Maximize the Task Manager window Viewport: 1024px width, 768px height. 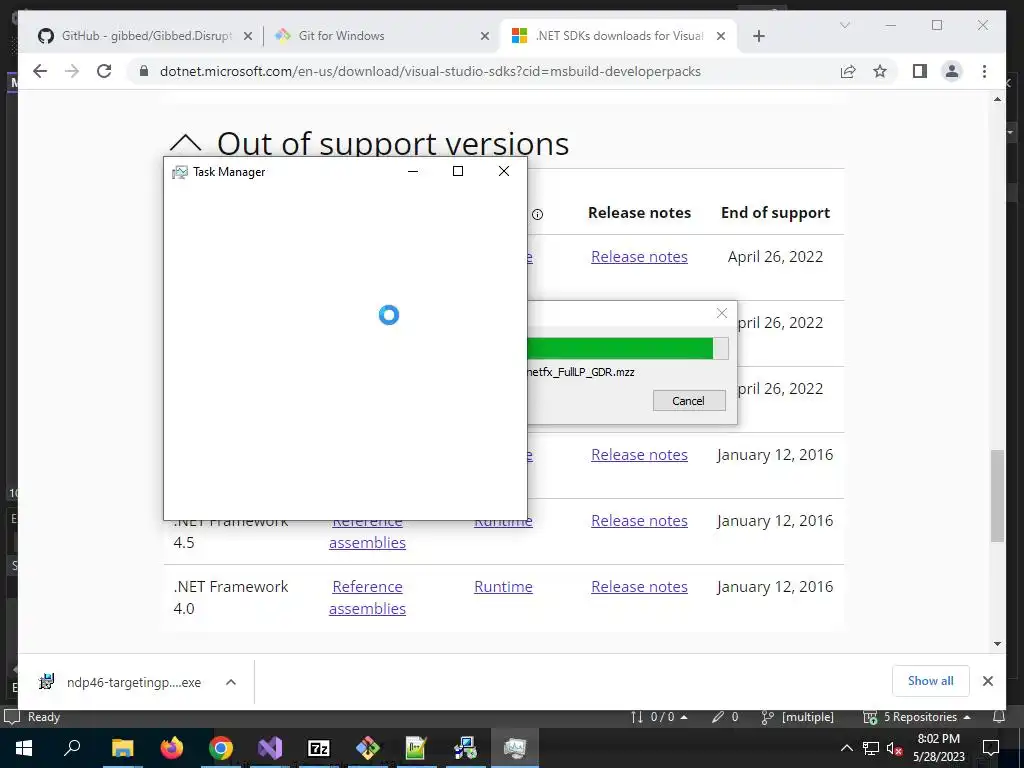point(458,171)
